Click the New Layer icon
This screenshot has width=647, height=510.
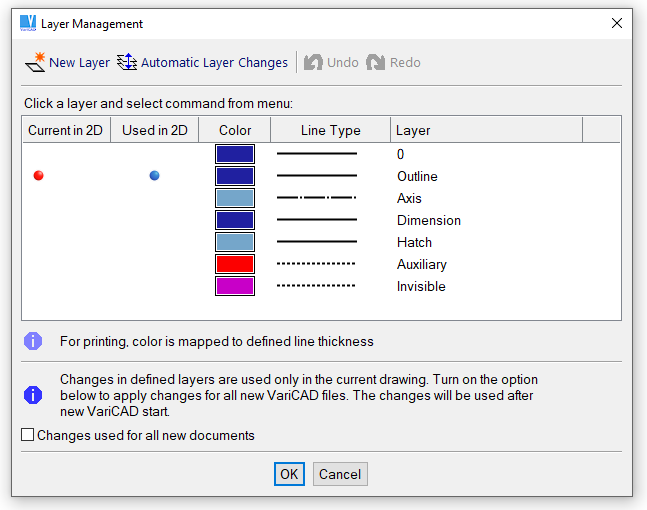coord(35,62)
